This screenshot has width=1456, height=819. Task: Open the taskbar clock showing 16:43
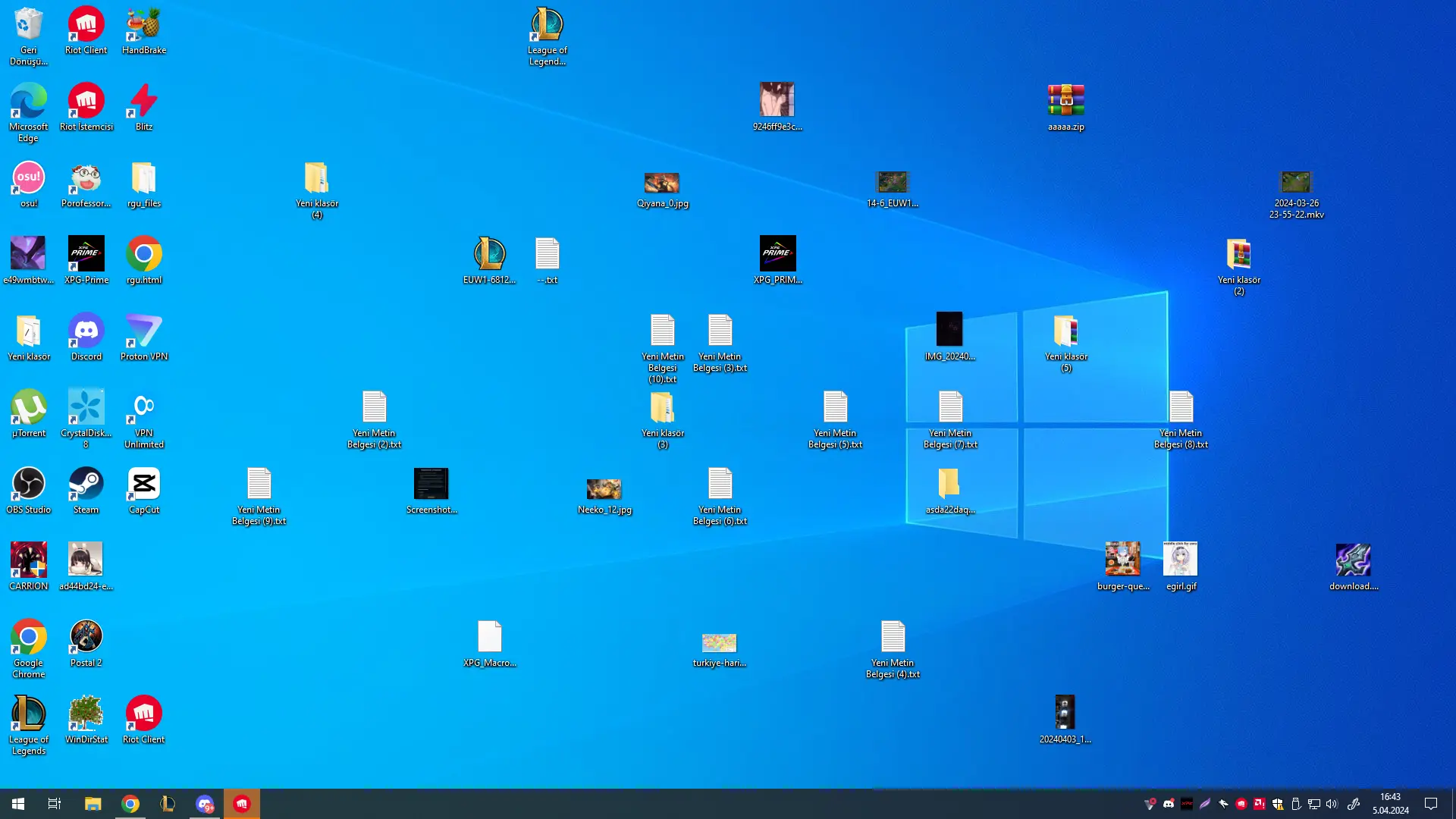pyautogui.click(x=1391, y=804)
